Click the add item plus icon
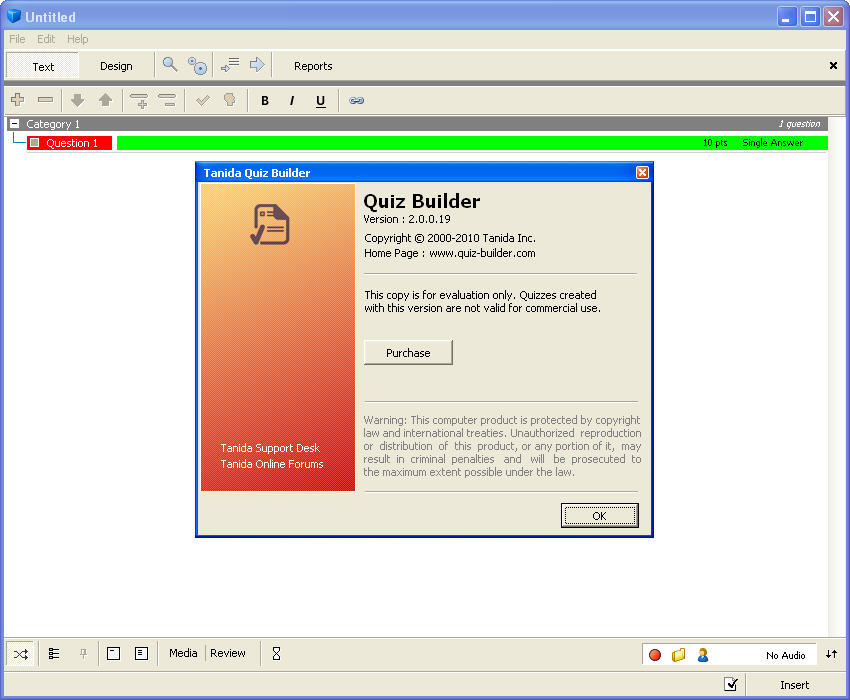850x700 pixels. (x=17, y=100)
